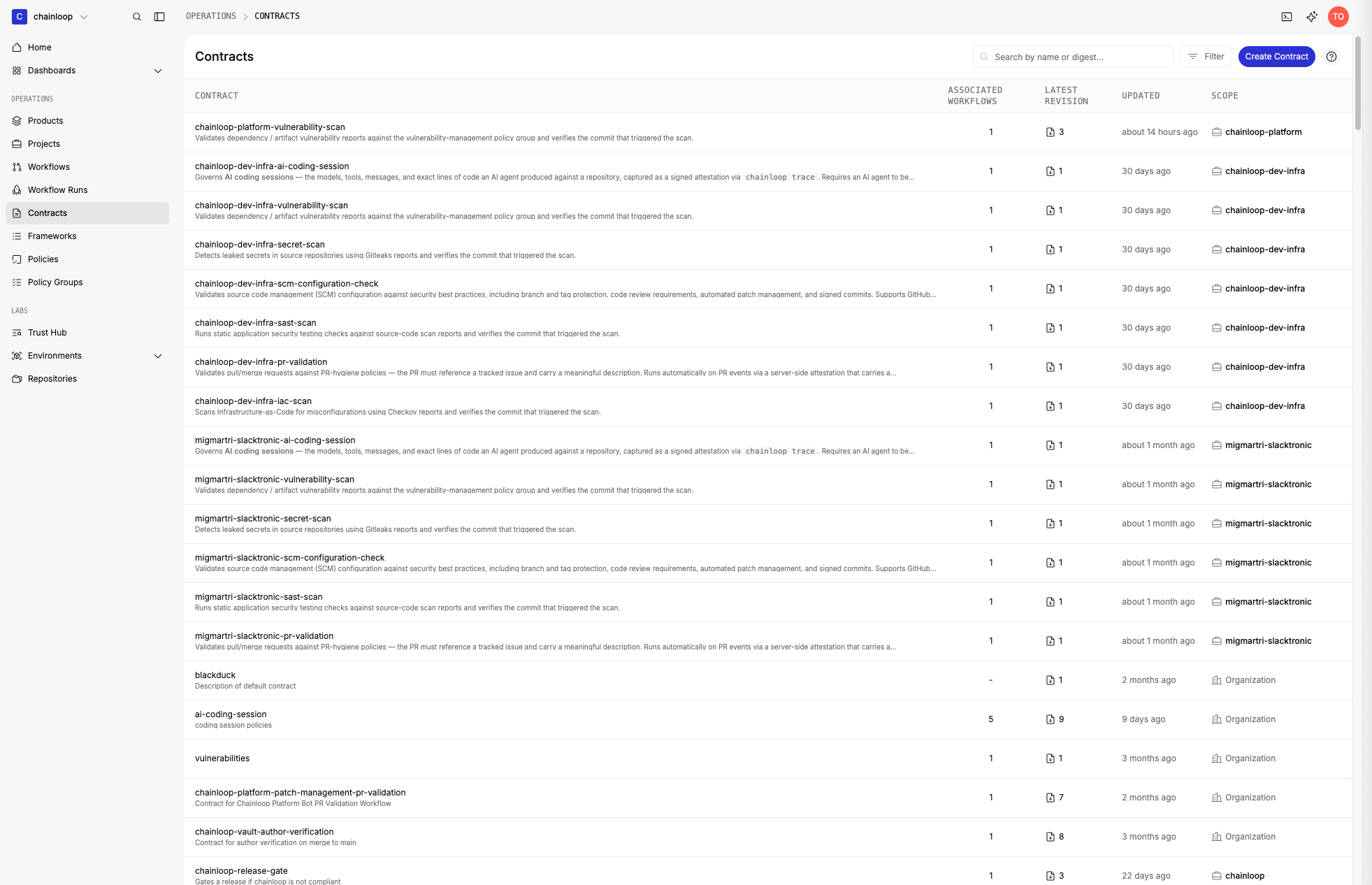
Task: Click the Frameworks list icon
Action: pyautogui.click(x=17, y=236)
